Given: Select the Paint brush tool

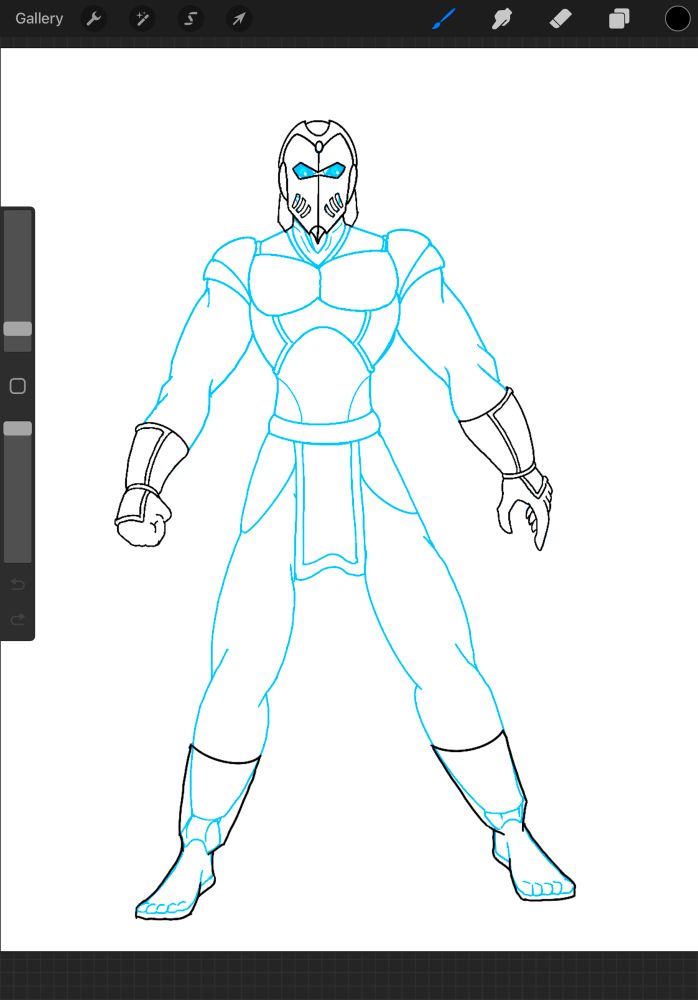Looking at the screenshot, I should pyautogui.click(x=443, y=18).
